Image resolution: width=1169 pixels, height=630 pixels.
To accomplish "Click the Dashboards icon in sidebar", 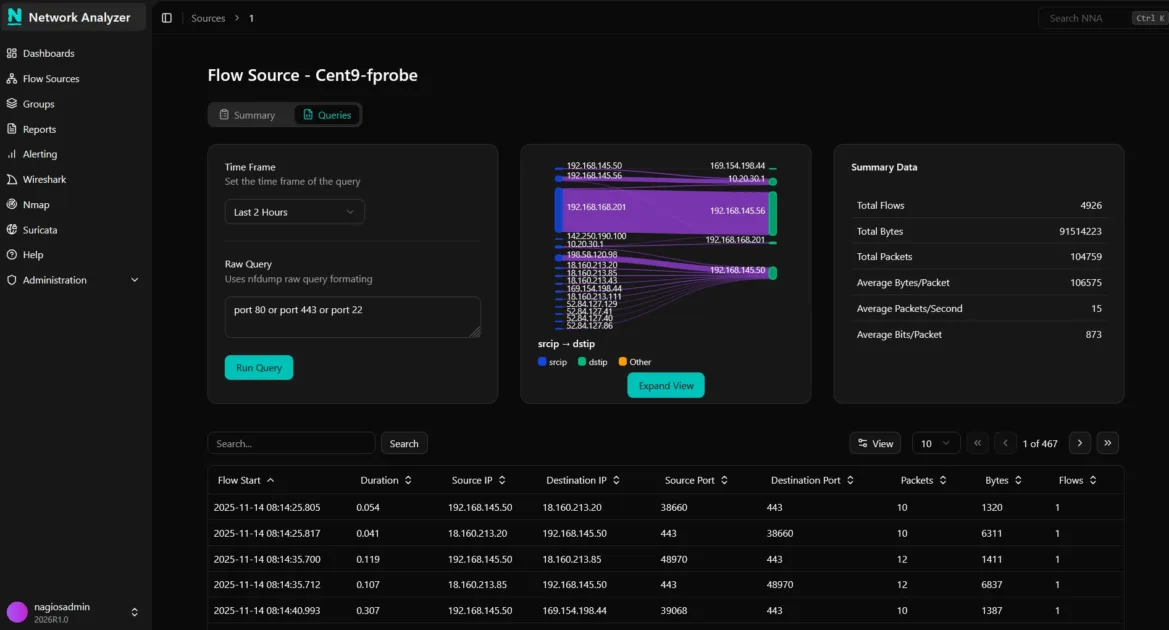I will click(x=12, y=53).
